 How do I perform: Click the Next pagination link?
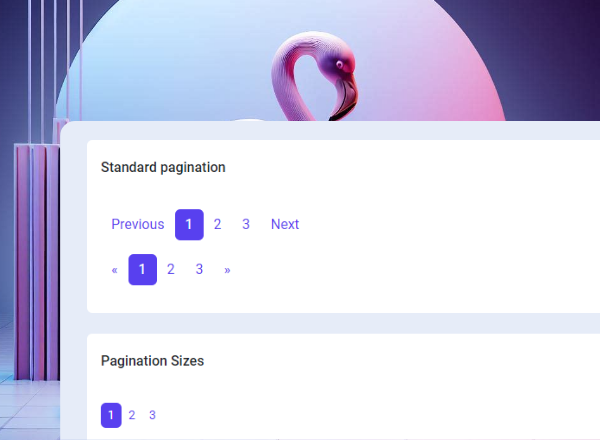click(285, 224)
